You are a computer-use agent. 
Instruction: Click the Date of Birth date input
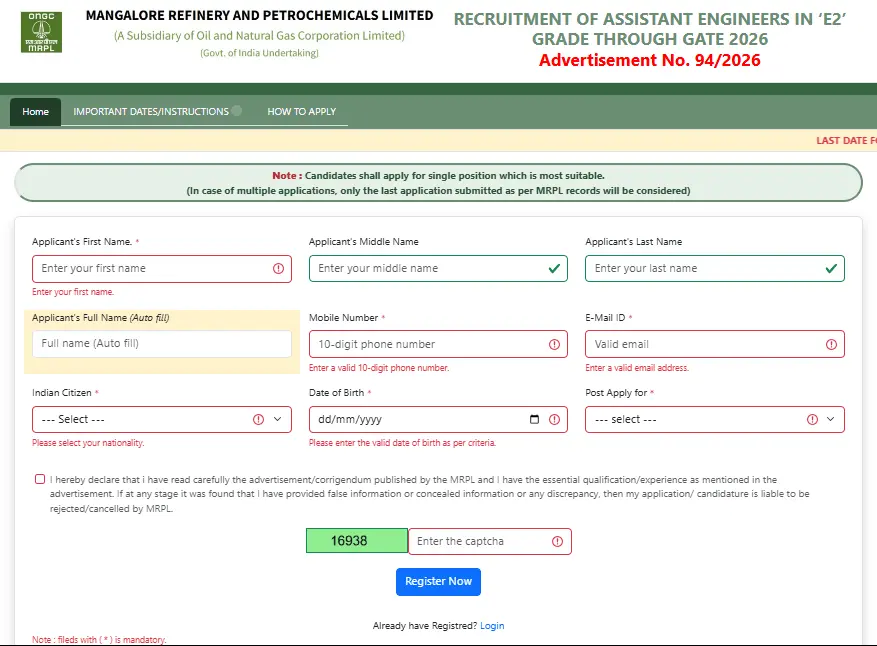pos(438,419)
